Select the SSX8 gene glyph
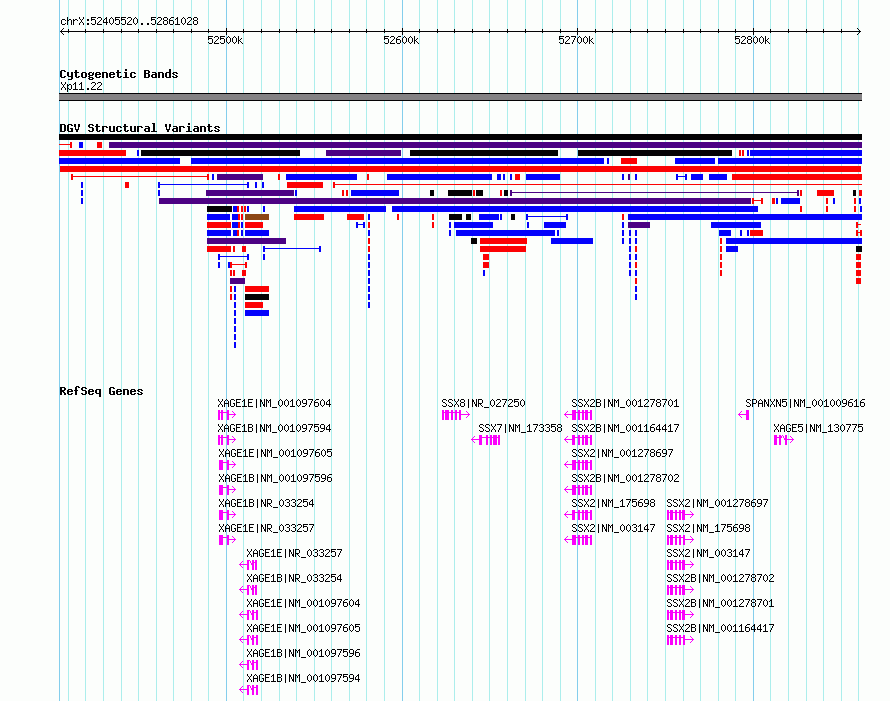 tap(456, 415)
